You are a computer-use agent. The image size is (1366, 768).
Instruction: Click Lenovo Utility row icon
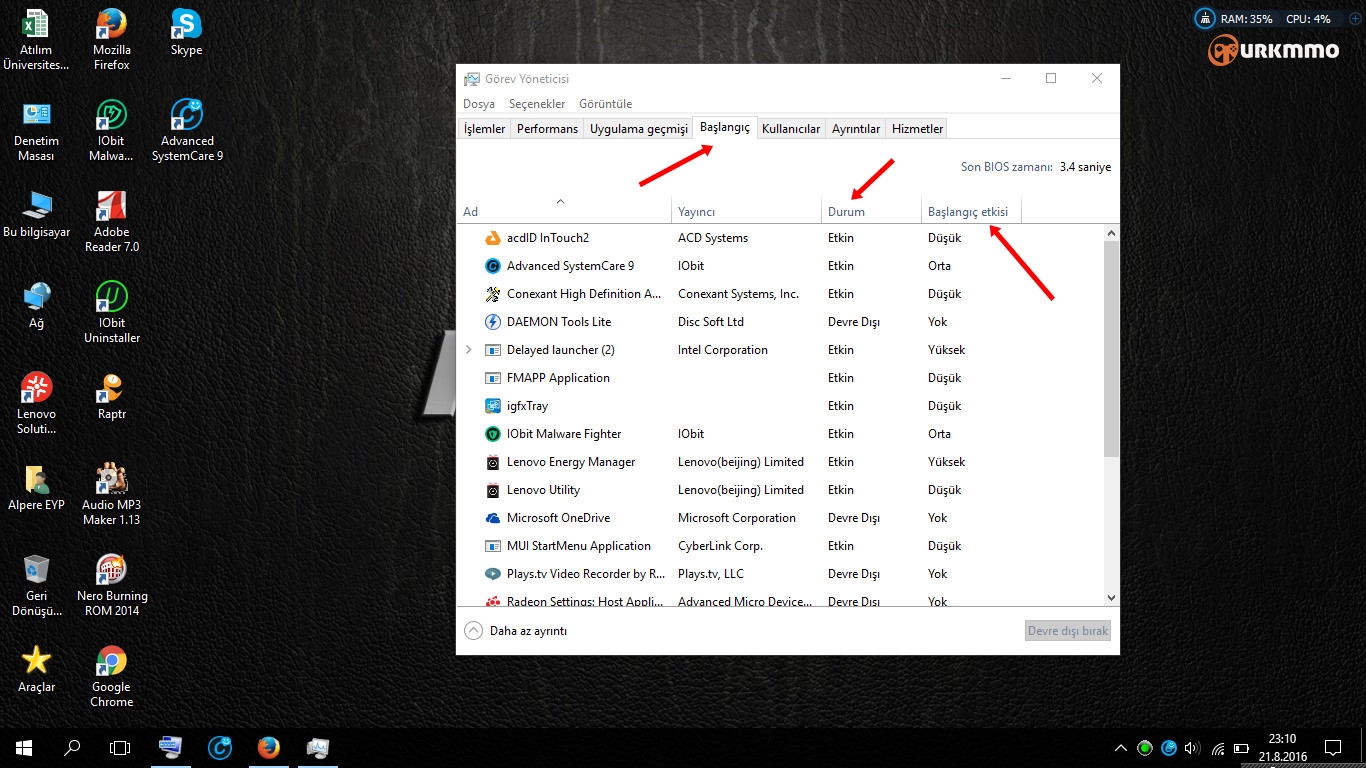point(492,490)
